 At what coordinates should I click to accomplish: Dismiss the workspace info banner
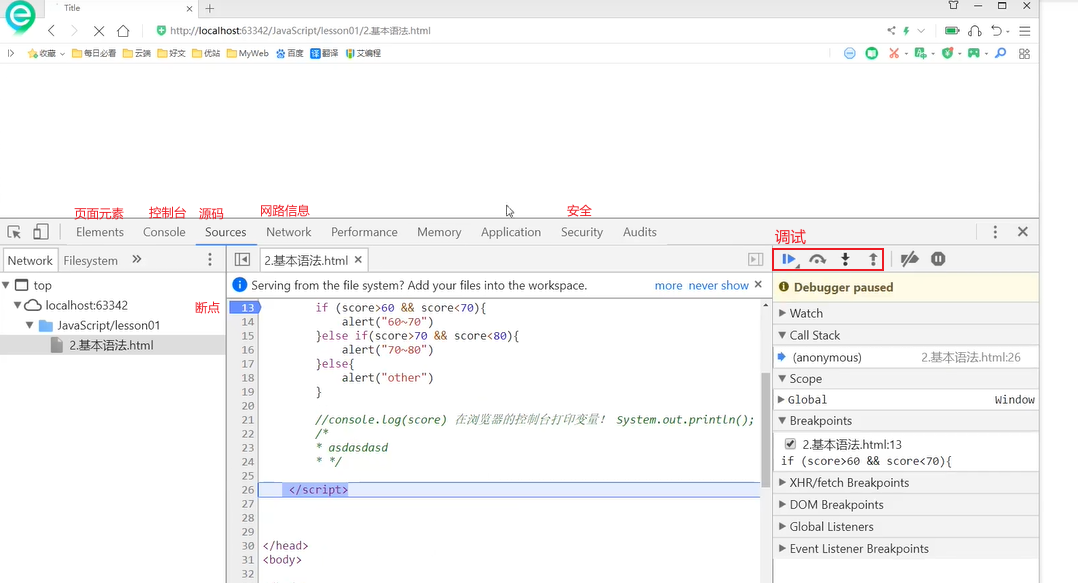click(x=758, y=285)
